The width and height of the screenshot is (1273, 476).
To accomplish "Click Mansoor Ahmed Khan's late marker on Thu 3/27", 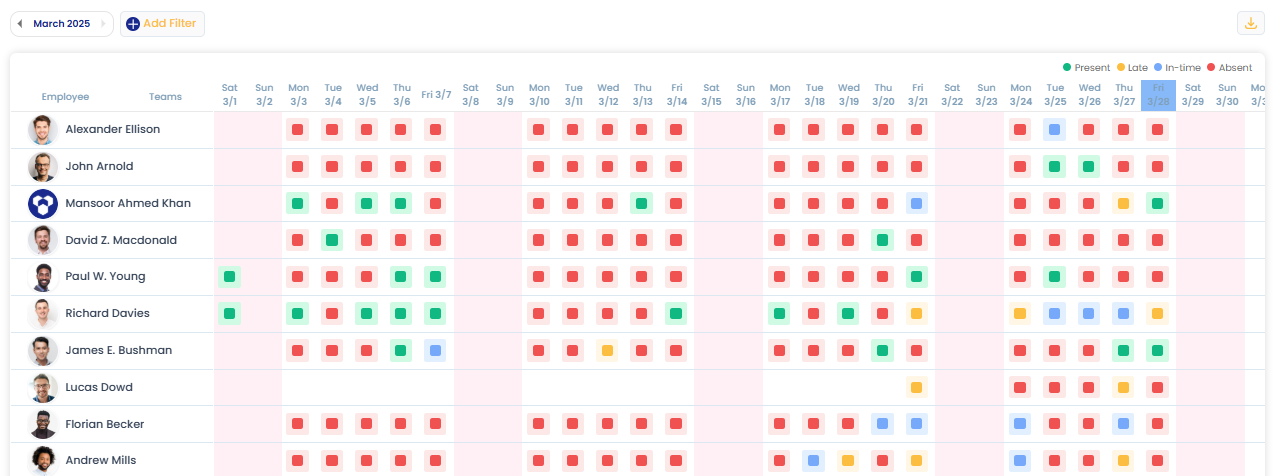I will [1123, 204].
